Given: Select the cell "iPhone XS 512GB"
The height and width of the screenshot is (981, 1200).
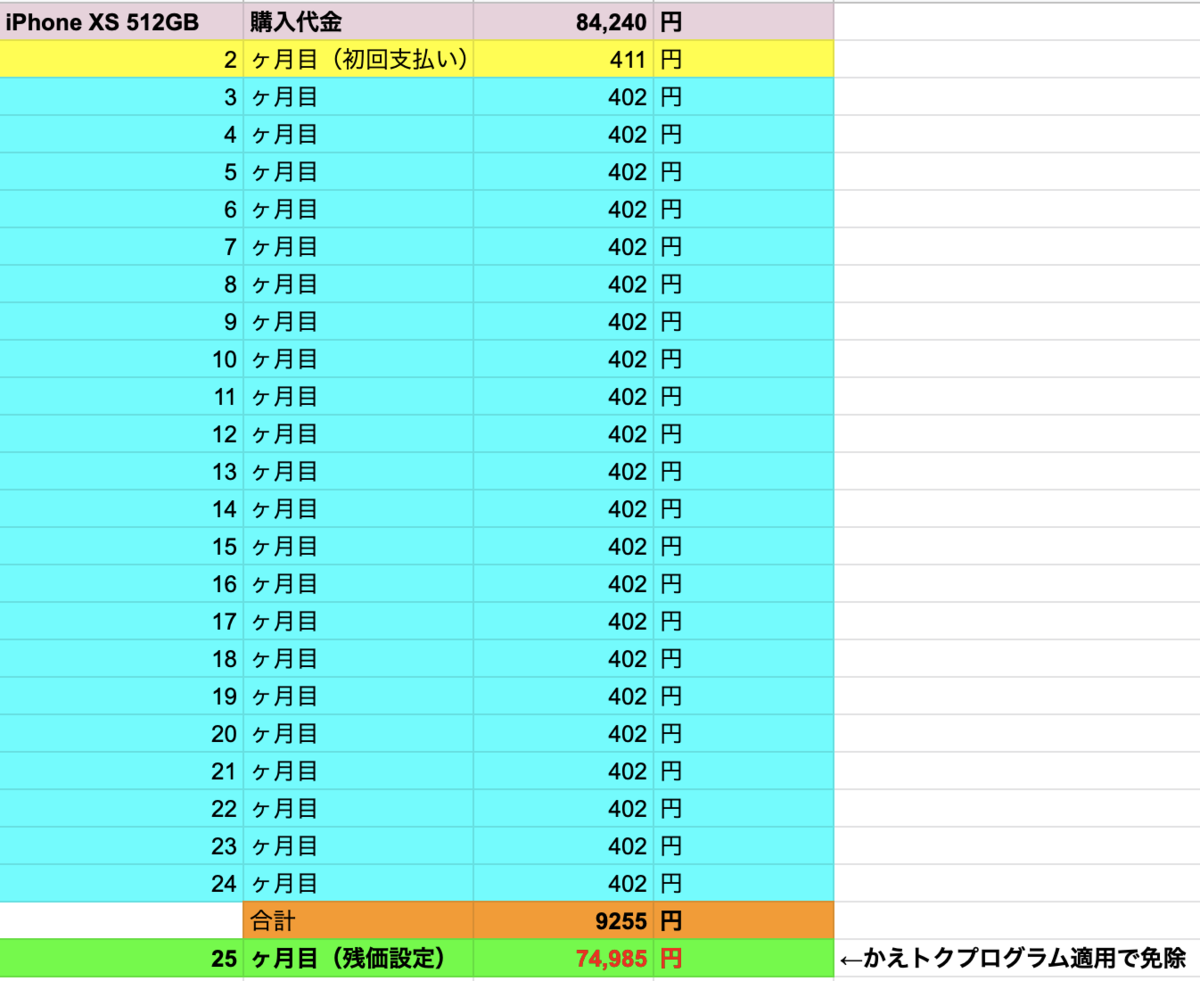Looking at the screenshot, I should (121, 22).
